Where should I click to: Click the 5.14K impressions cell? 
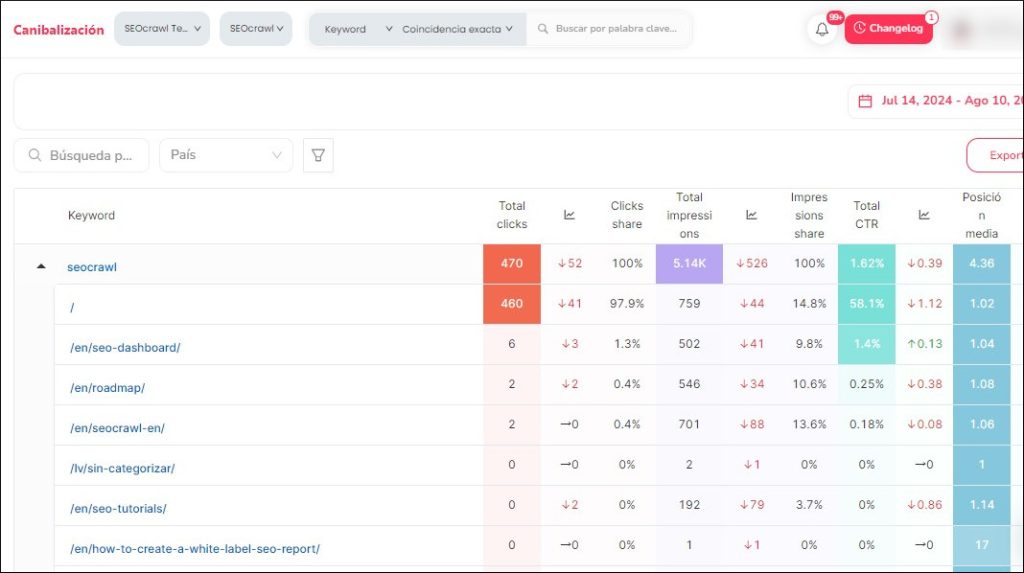689,263
